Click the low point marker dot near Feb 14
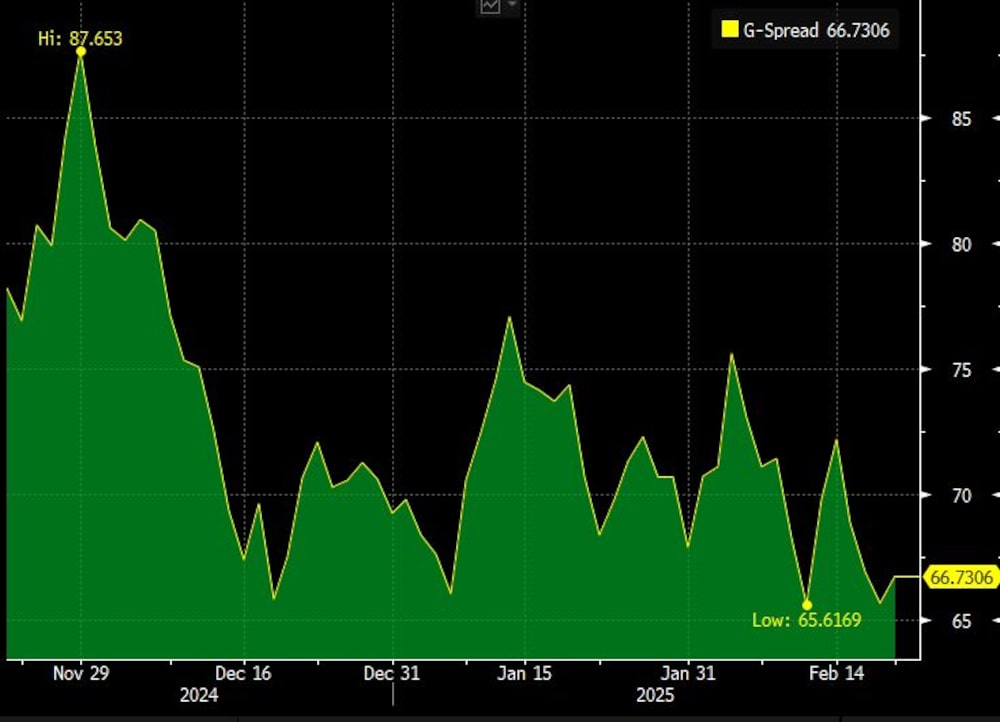 (x=807, y=607)
